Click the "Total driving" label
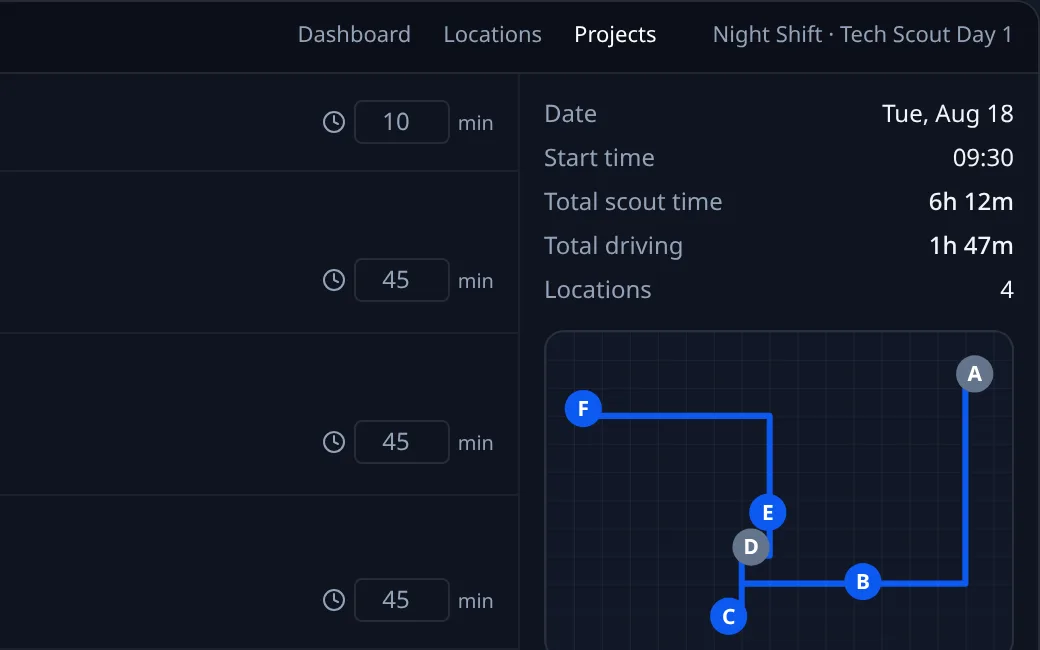Image resolution: width=1040 pixels, height=650 pixels. point(614,246)
